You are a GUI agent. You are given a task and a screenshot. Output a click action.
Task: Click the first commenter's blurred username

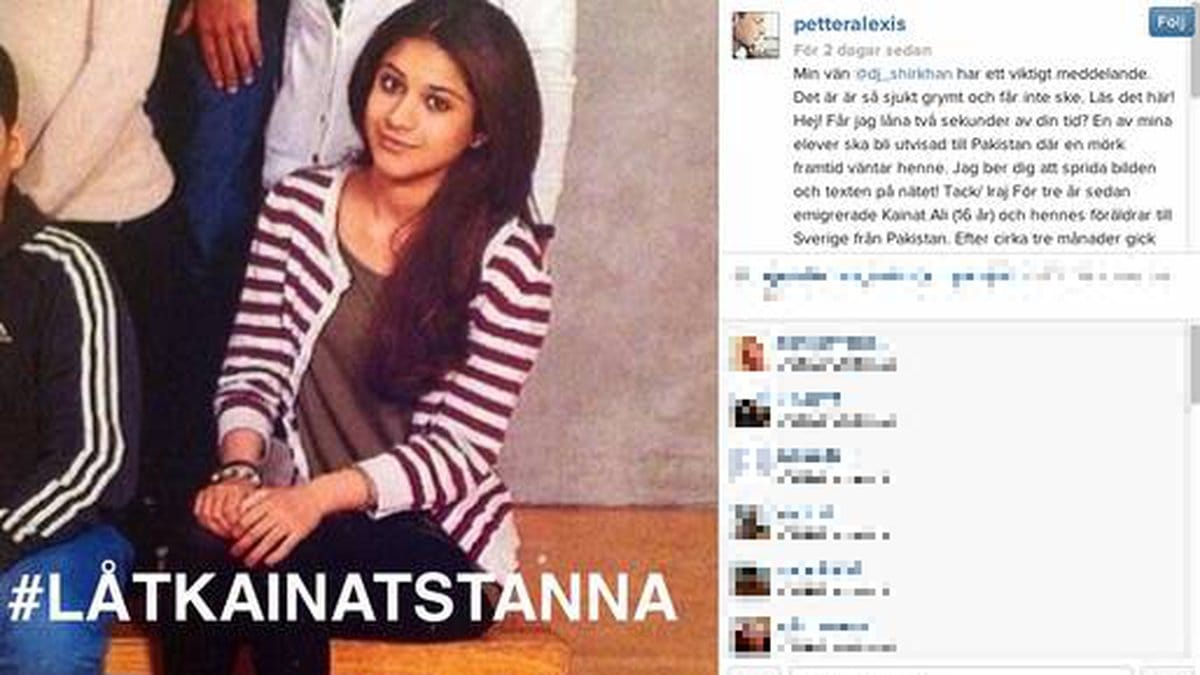[830, 342]
